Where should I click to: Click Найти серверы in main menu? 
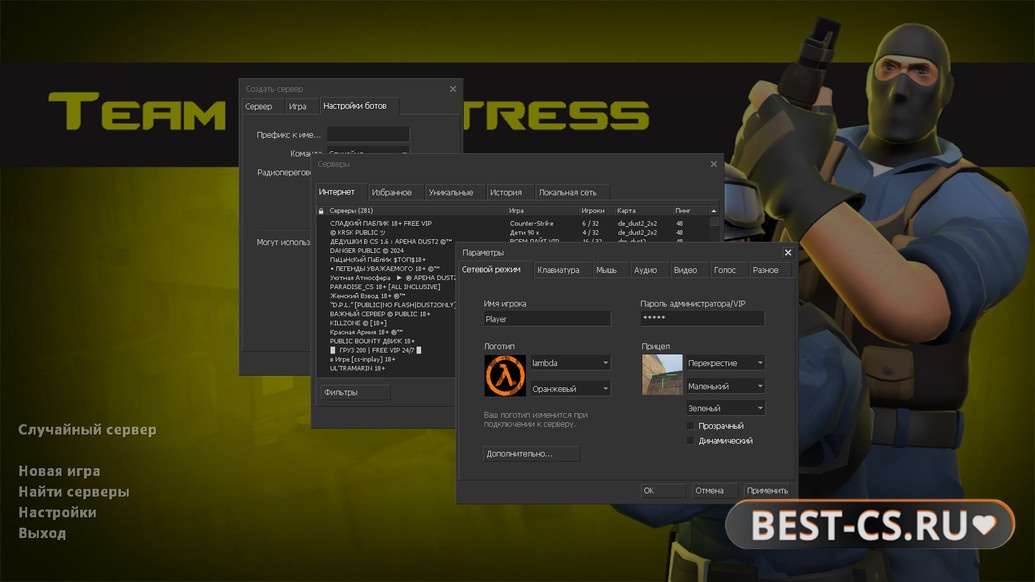click(74, 492)
